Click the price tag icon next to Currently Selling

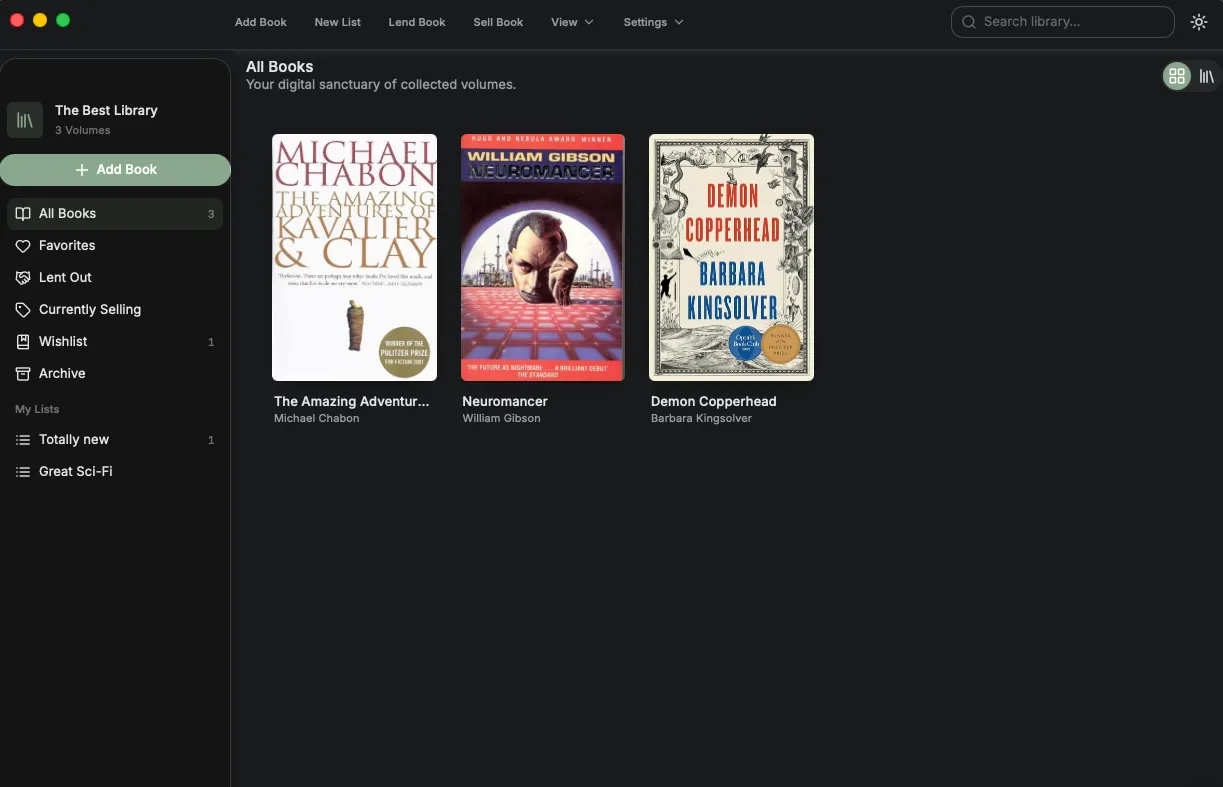coord(23,310)
